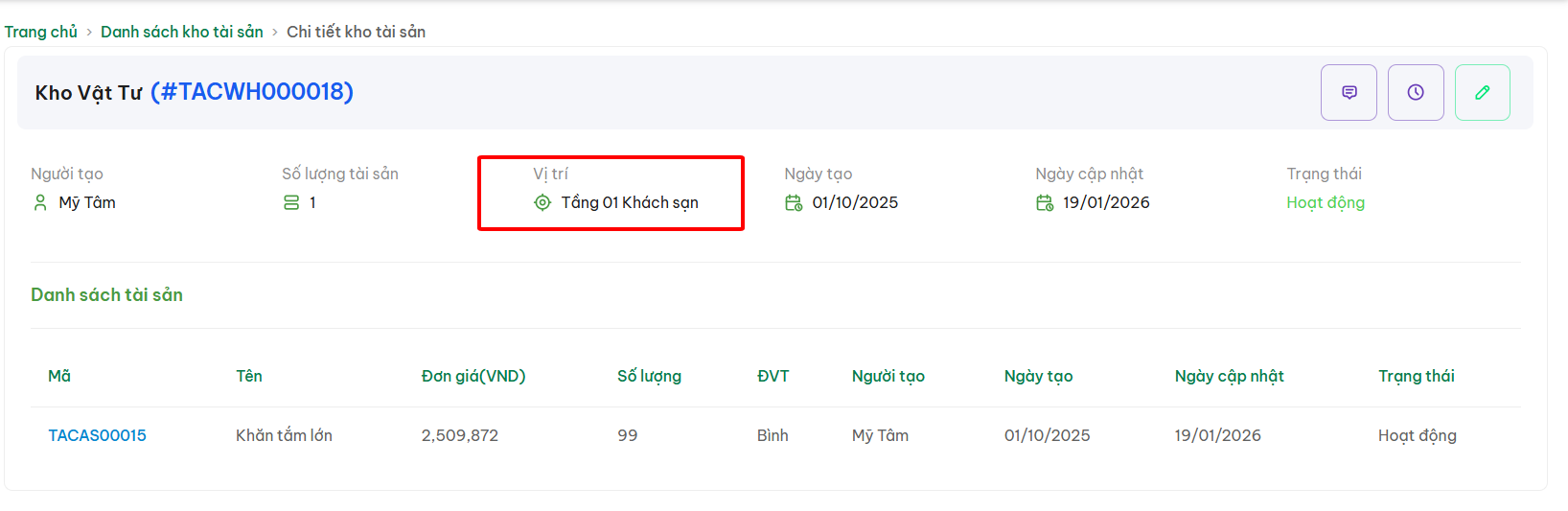
Task: Open the history clock icon
Action: [1416, 92]
